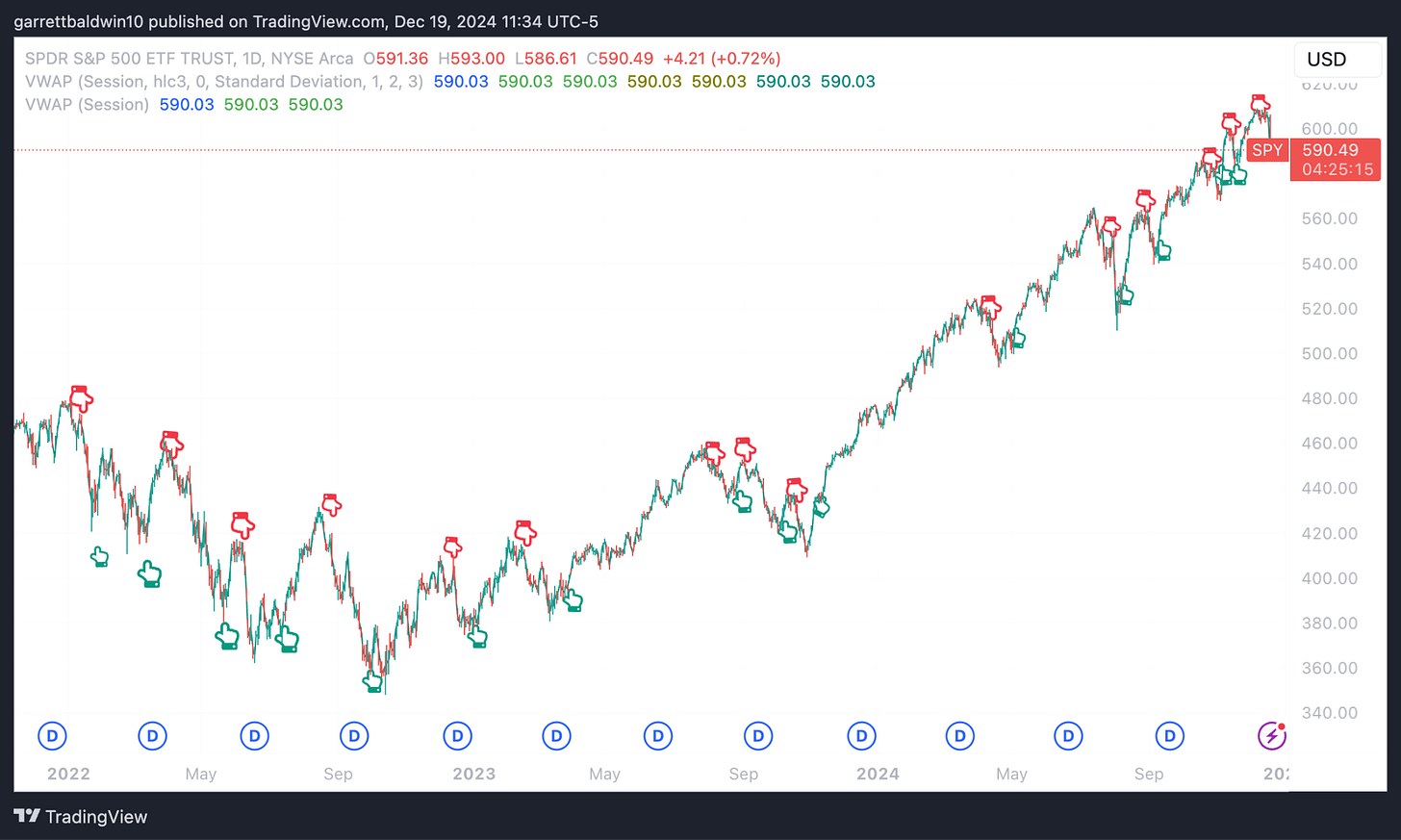Click the 2024 label on time axis
Viewport: 1401px width, 840px height.
click(878, 774)
